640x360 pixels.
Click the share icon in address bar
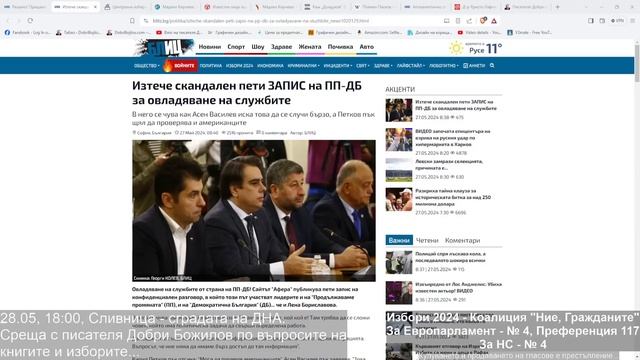click(x=469, y=21)
